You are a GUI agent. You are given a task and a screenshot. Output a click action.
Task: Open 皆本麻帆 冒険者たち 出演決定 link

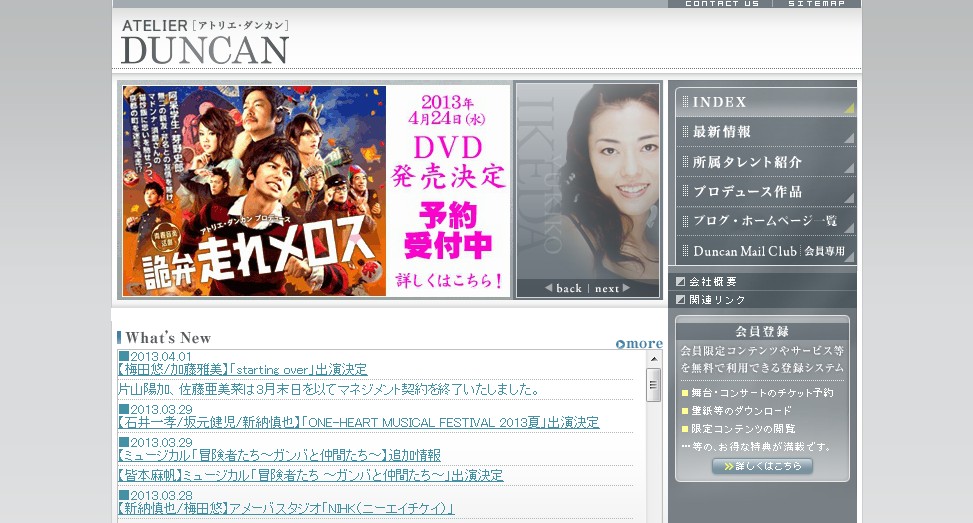pos(310,475)
